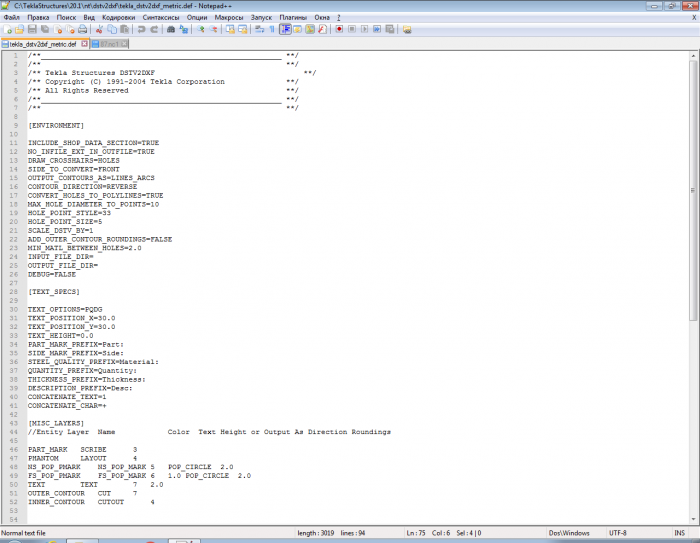Toggle synchronized vertical scrolling
The image size is (700, 543).
click(x=230, y=29)
